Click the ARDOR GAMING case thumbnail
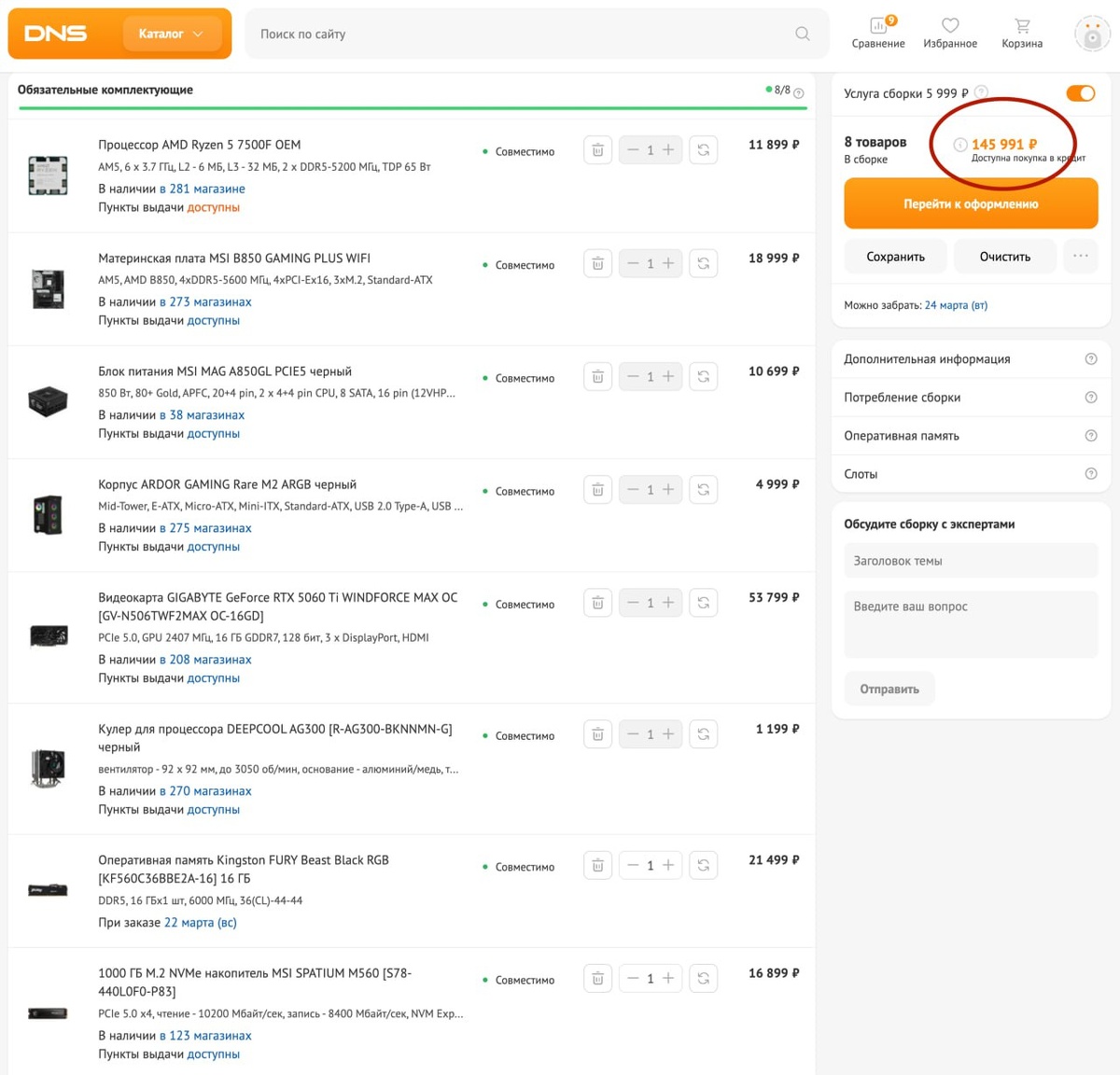Viewport: 1120px width, 1075px height. pyautogui.click(x=48, y=515)
